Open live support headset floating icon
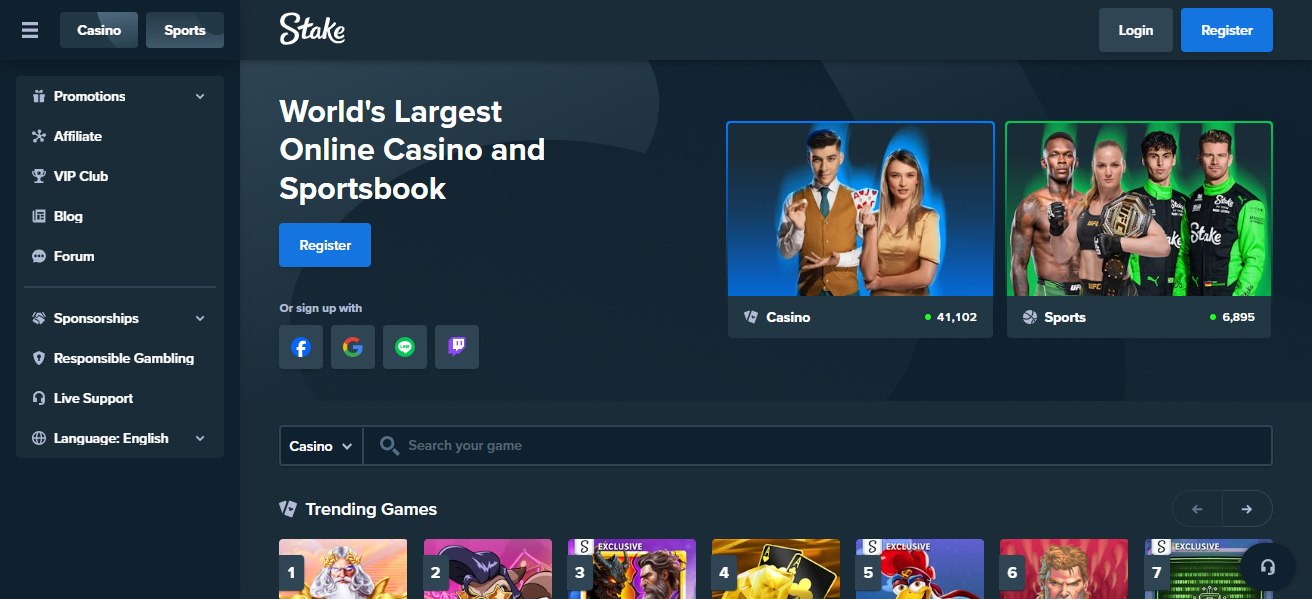Image resolution: width=1312 pixels, height=599 pixels. coord(1268,567)
